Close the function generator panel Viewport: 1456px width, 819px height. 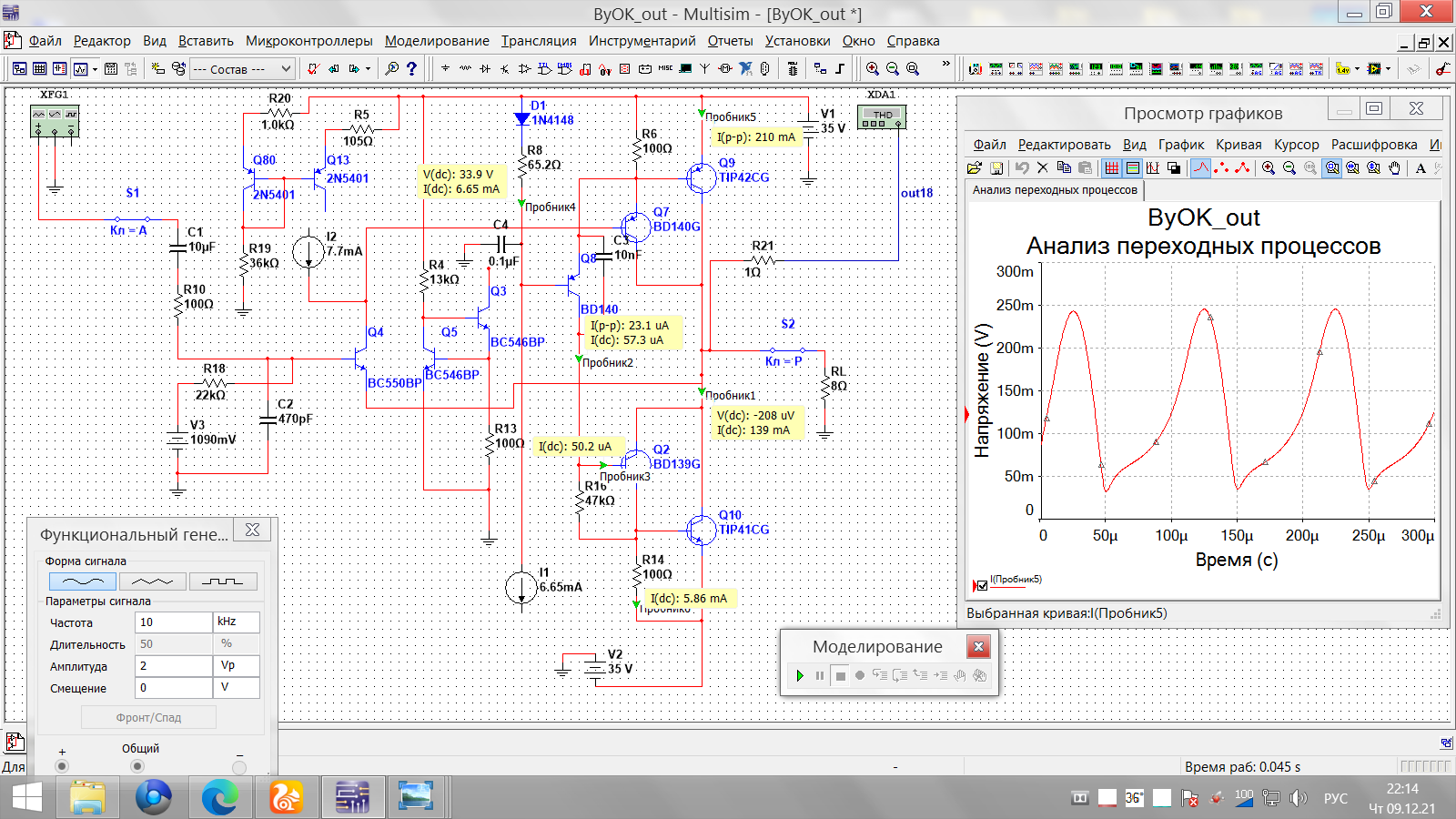(252, 530)
